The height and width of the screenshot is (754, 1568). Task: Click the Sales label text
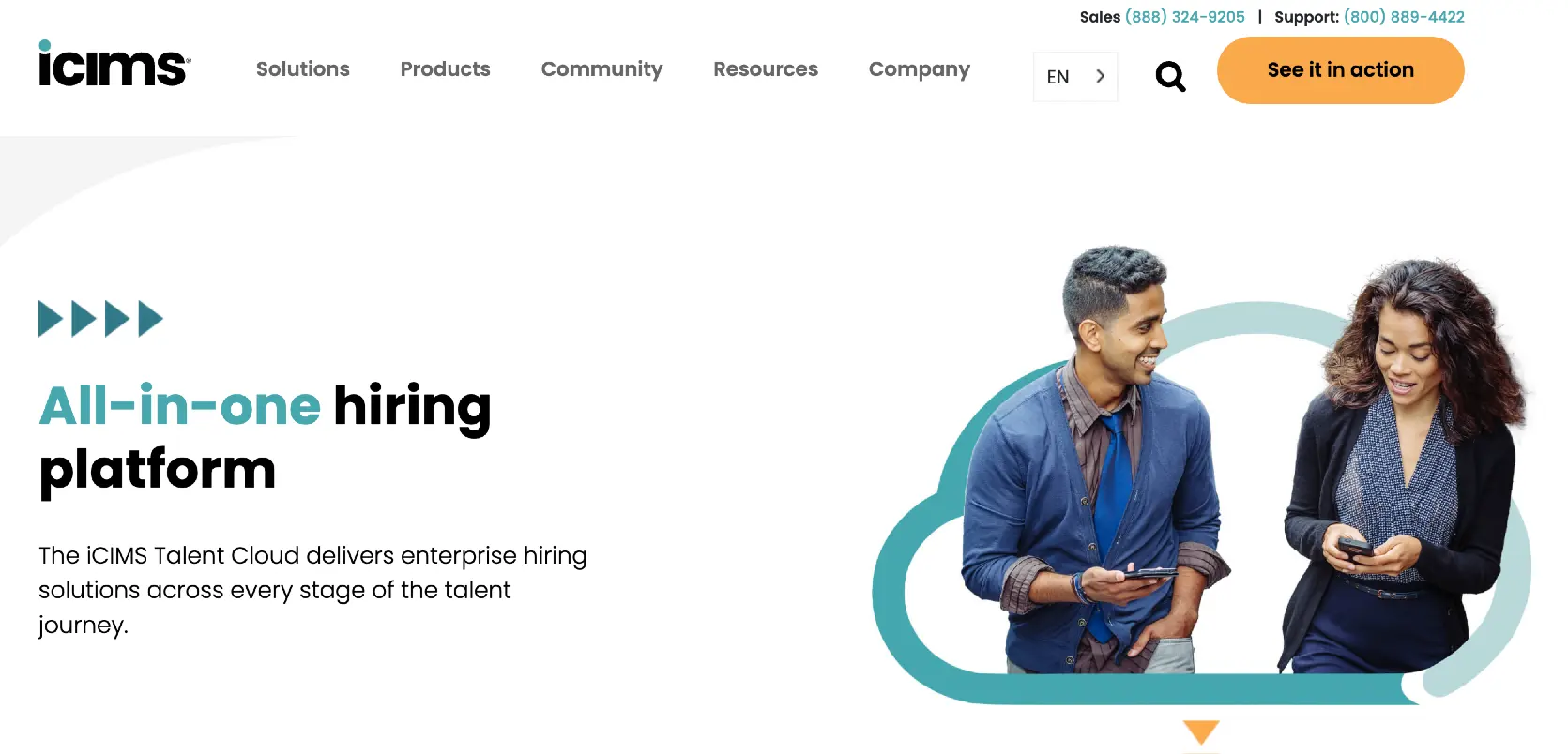(1100, 17)
